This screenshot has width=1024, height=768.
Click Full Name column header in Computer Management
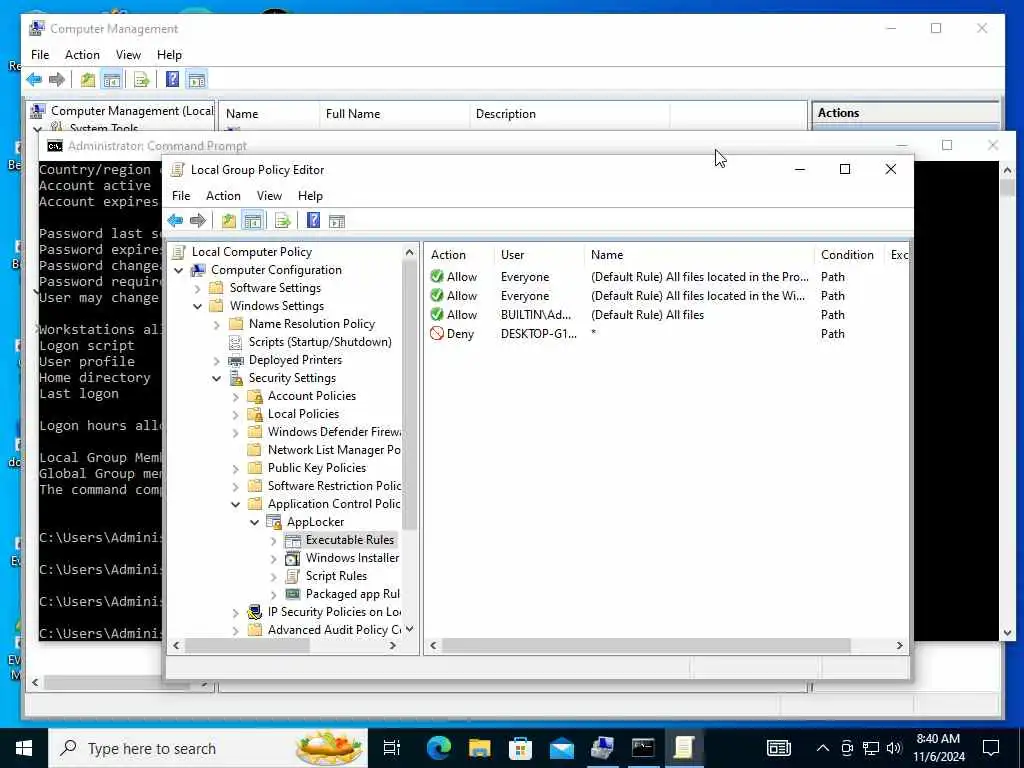point(394,114)
